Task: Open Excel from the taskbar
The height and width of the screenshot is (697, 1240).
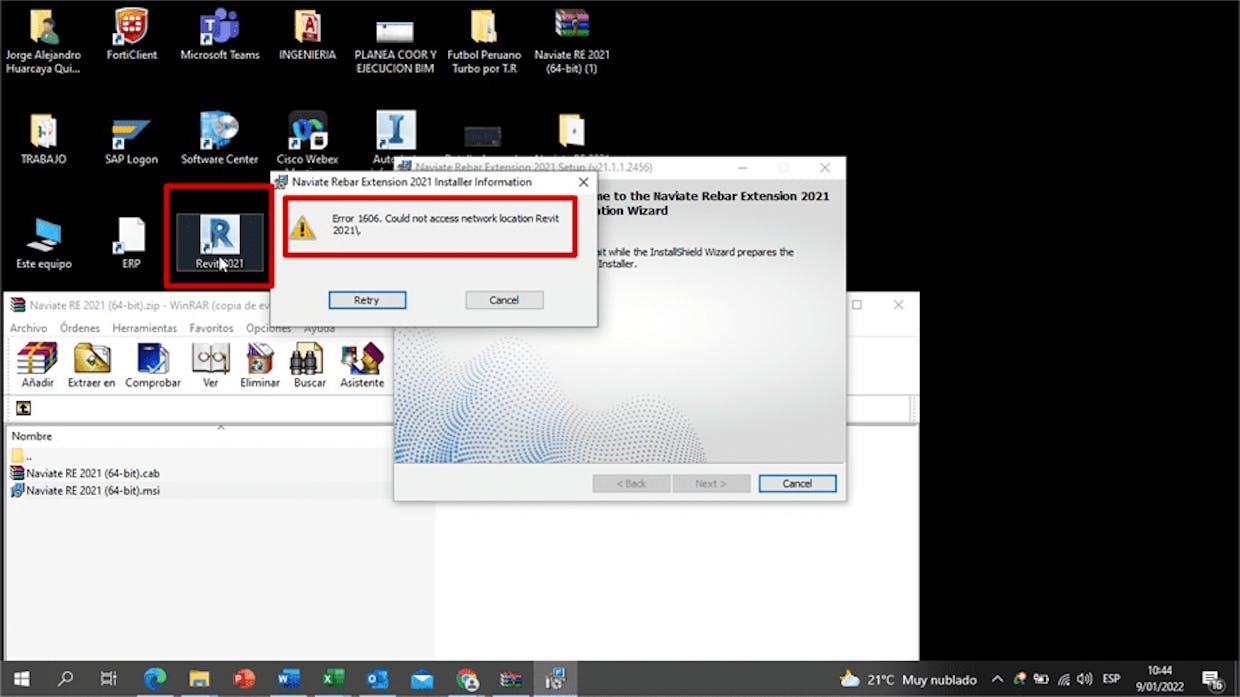Action: pos(333,679)
